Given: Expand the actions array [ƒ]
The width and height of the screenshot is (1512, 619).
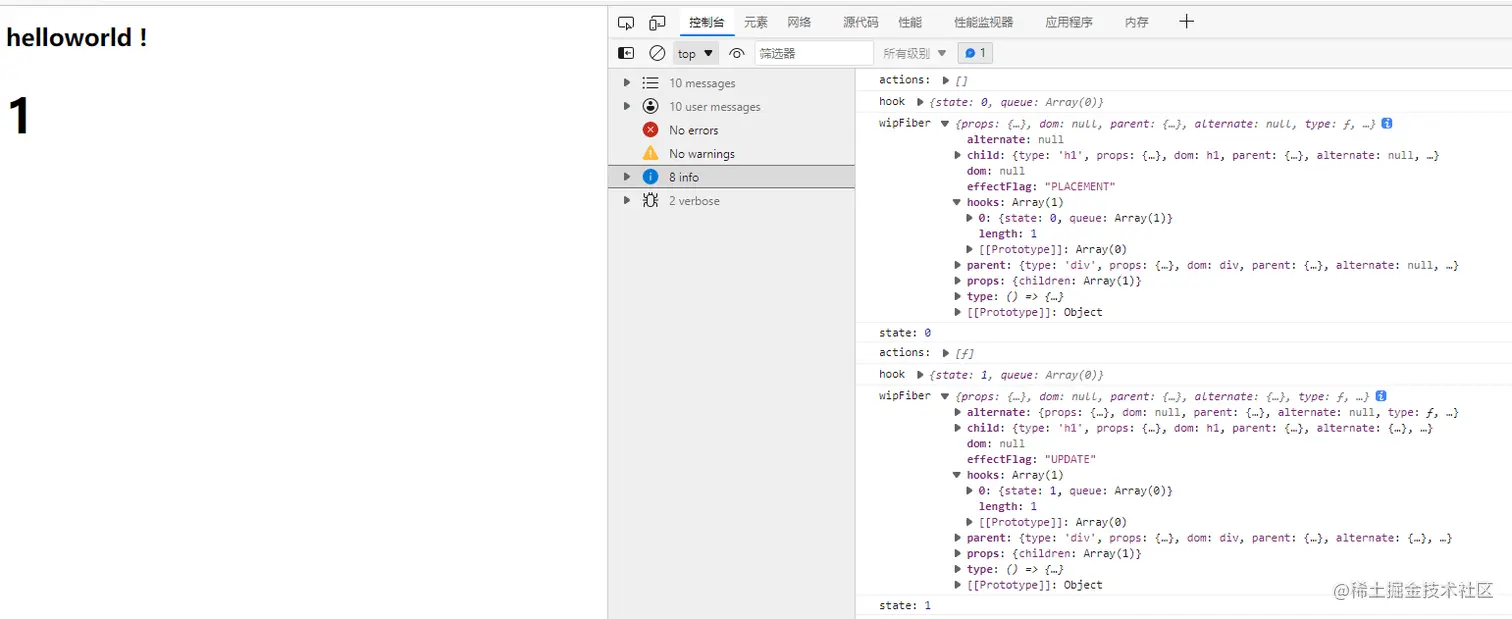Looking at the screenshot, I should pos(946,353).
